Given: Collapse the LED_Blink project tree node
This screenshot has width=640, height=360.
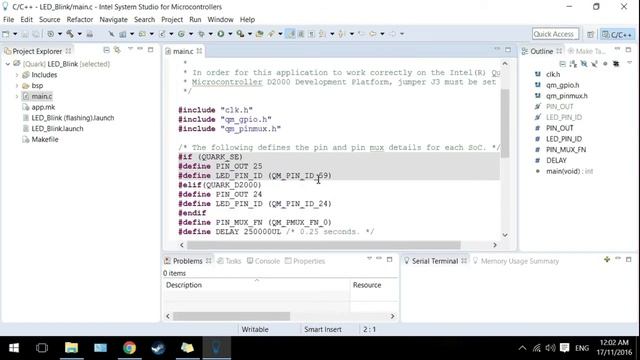Looking at the screenshot, I should point(8,64).
